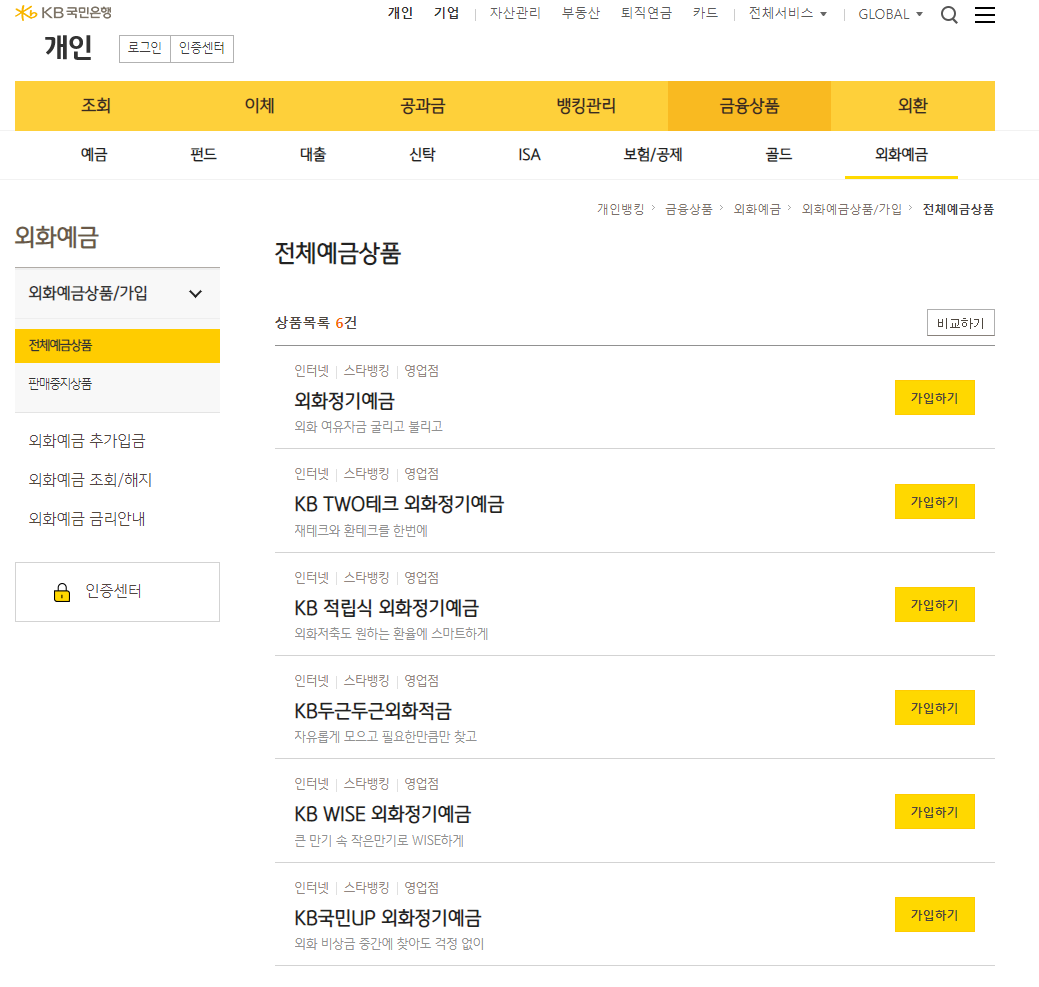Click the KB국민은행 logo
The image size is (1039, 987).
pos(64,13)
